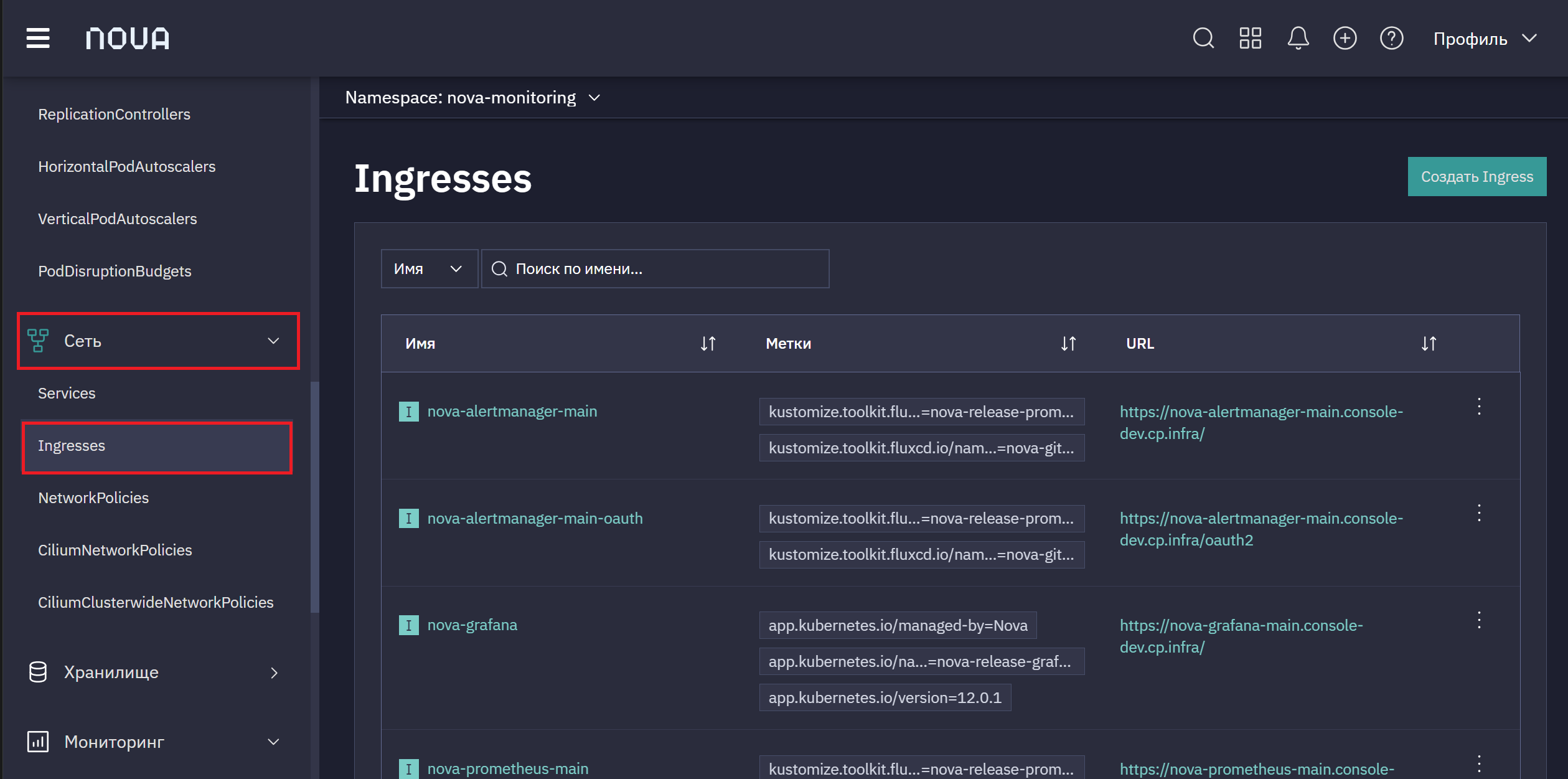This screenshot has width=1568, height=779.
Task: Open kebab menu for nova-prometheus-main row
Action: [1479, 764]
